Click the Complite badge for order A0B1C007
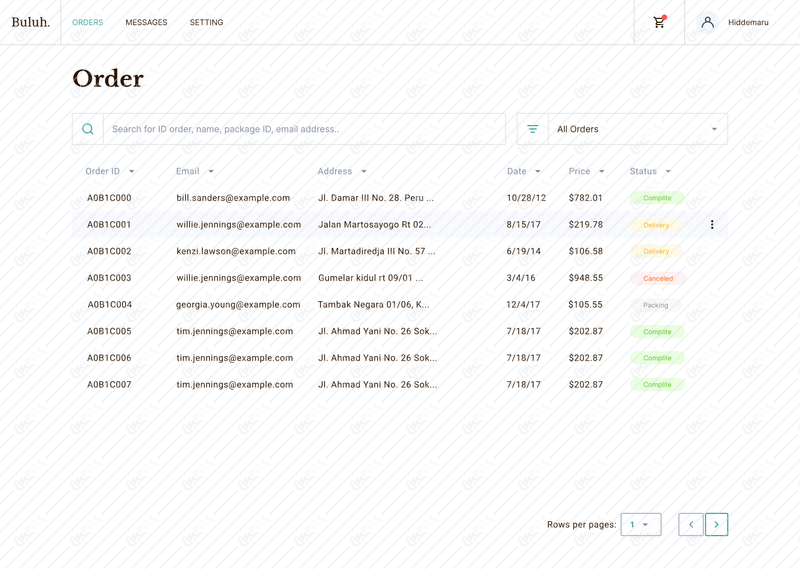Viewport: 800px width, 569px height. (x=657, y=385)
